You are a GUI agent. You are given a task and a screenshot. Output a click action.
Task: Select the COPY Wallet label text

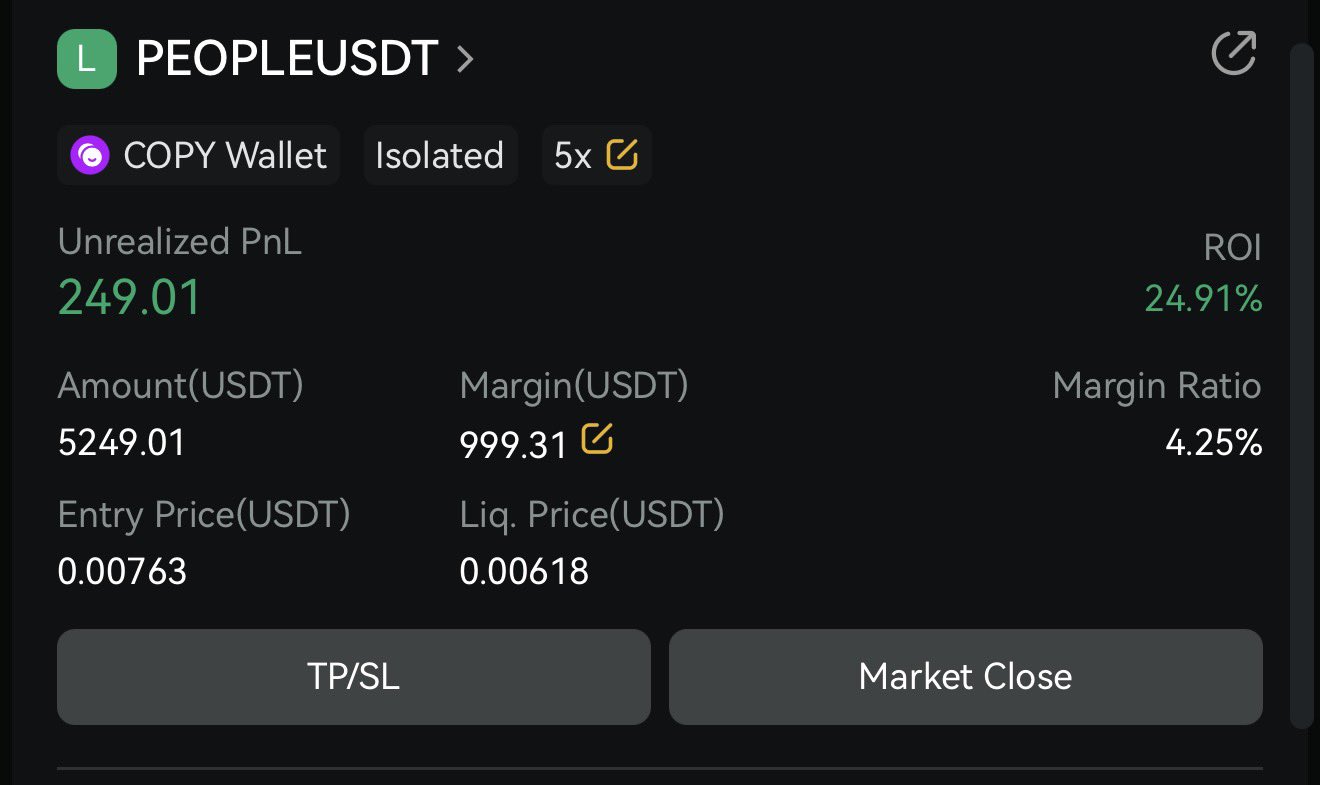point(225,156)
